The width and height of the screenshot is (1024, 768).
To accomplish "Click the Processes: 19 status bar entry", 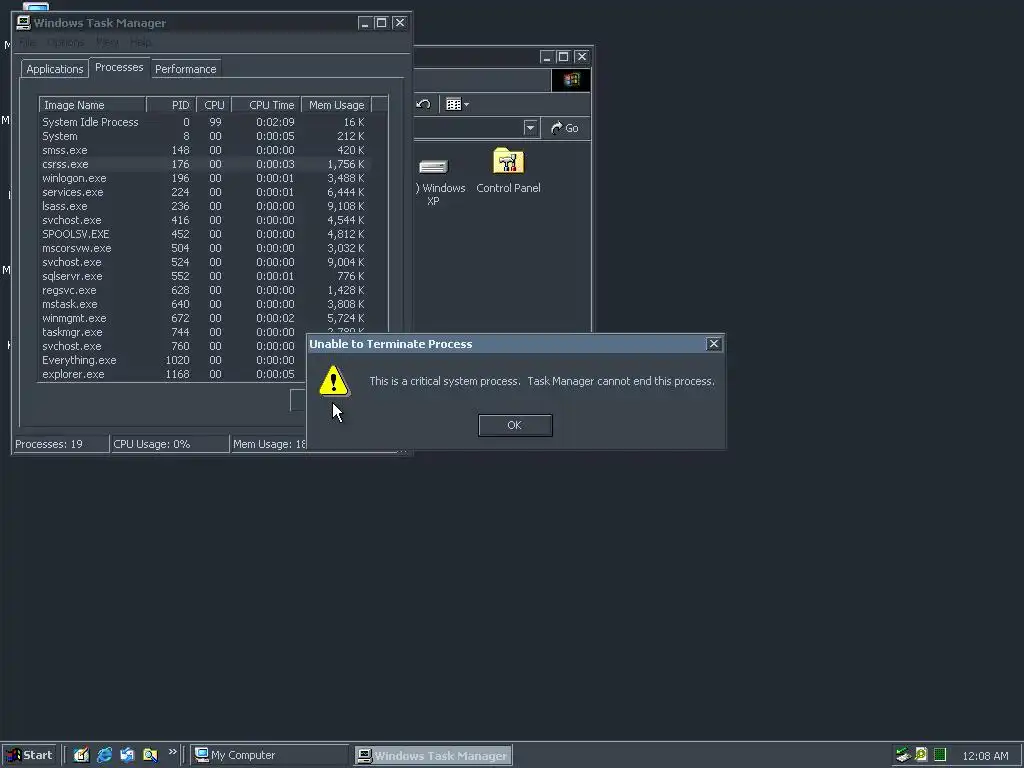I will [61, 444].
